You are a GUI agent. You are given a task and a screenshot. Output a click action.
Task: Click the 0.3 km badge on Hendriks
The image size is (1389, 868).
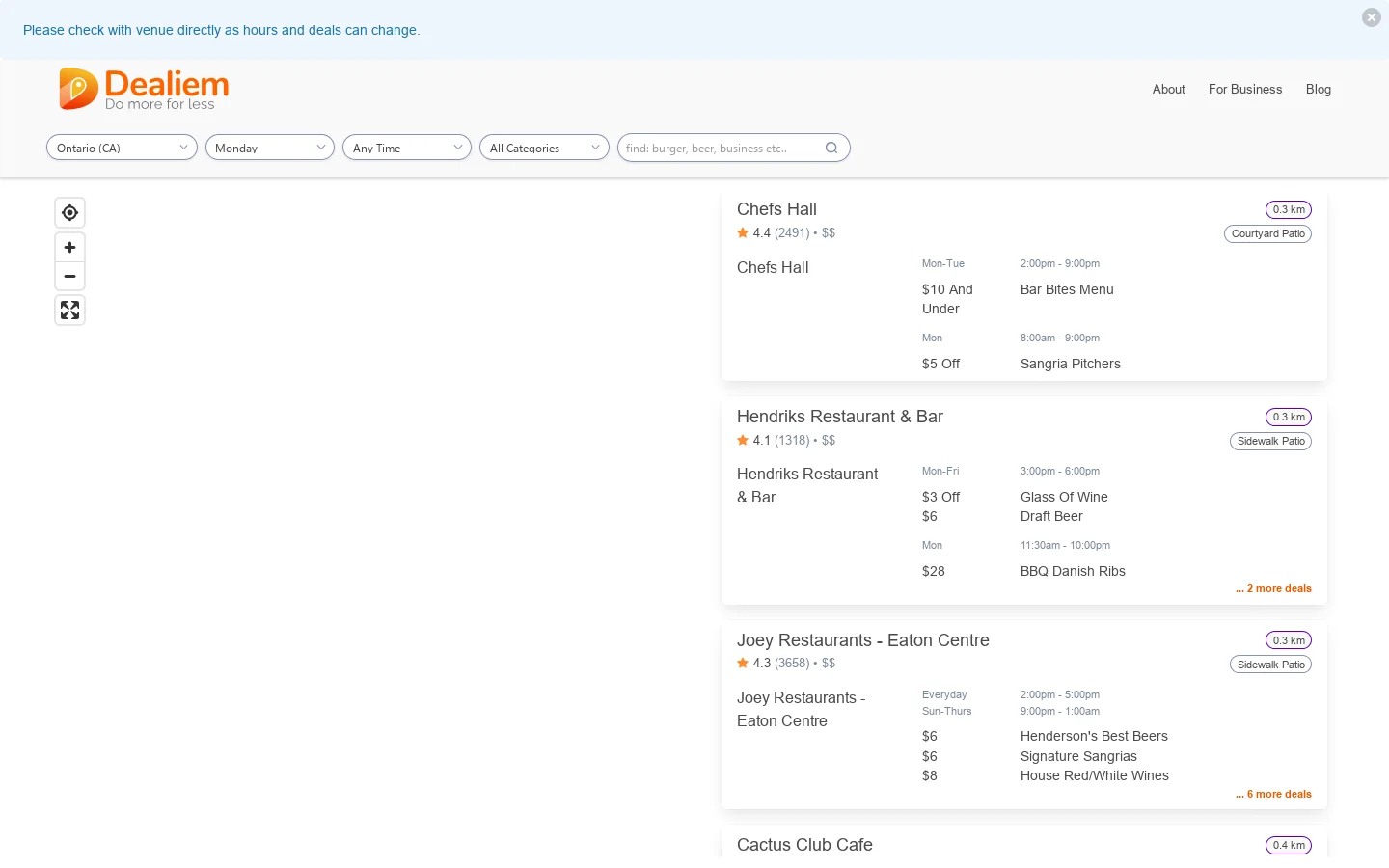pyautogui.click(x=1289, y=417)
